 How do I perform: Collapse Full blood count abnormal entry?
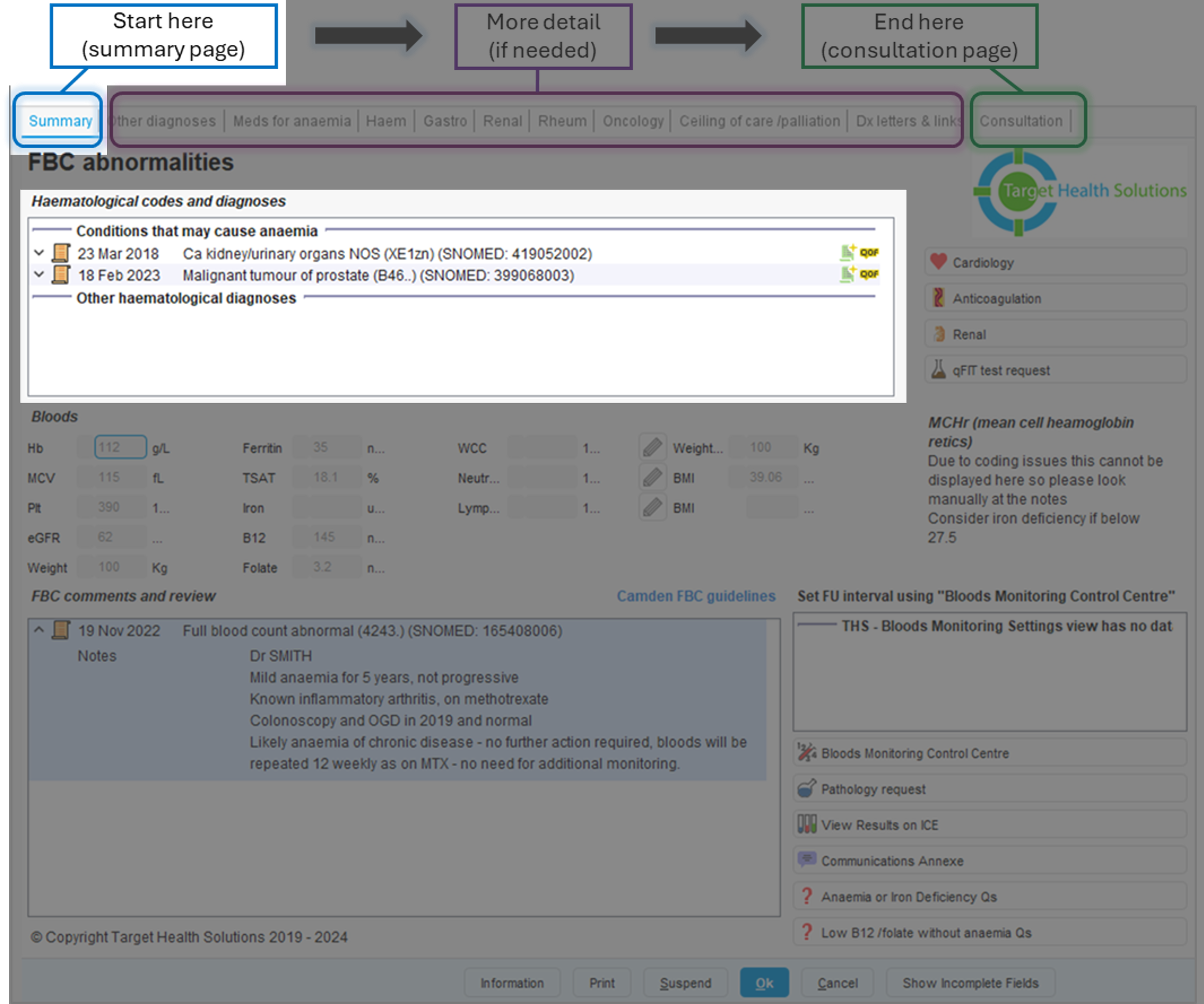39,630
